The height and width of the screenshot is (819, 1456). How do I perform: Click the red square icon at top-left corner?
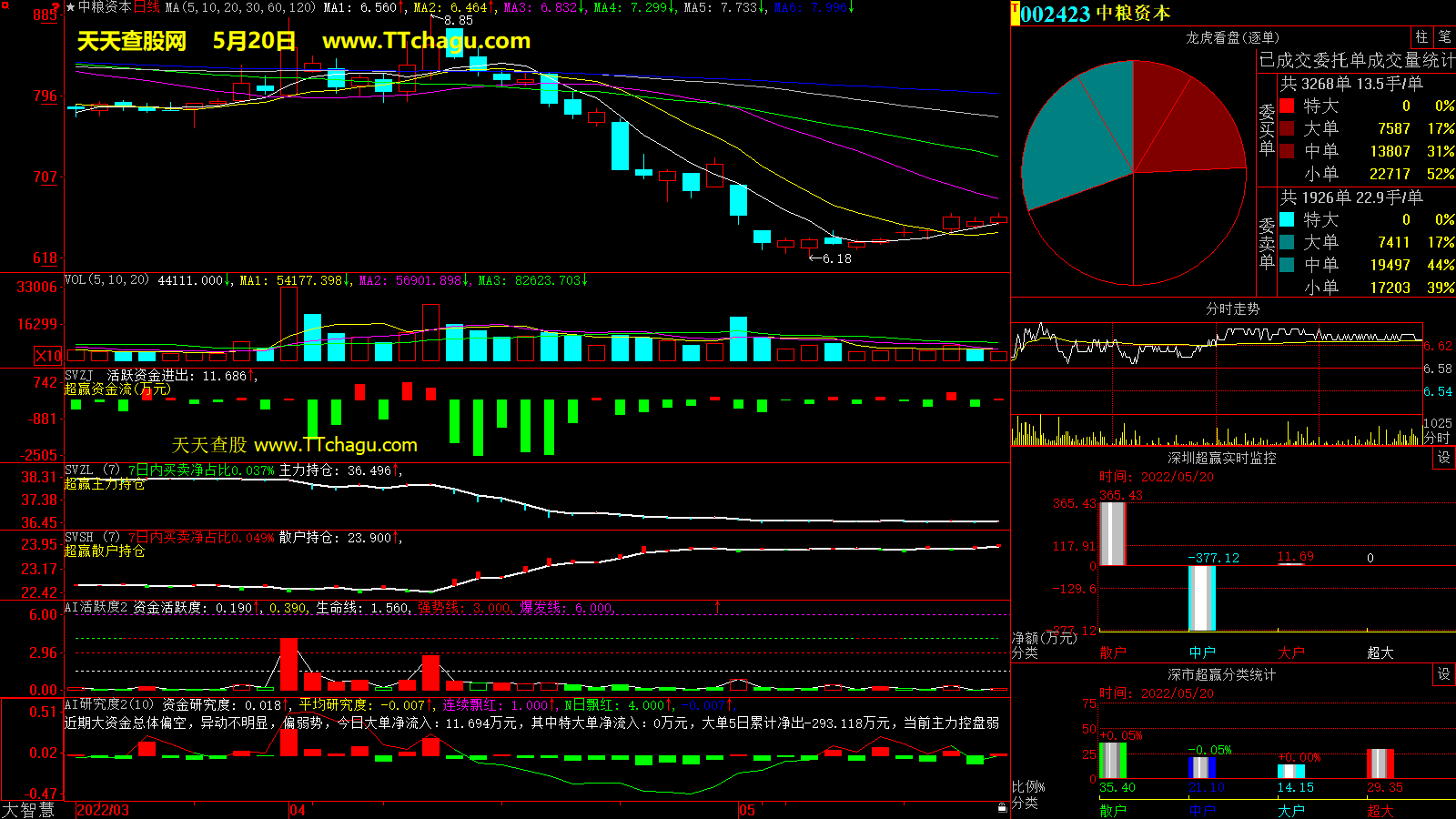(x=5, y=5)
